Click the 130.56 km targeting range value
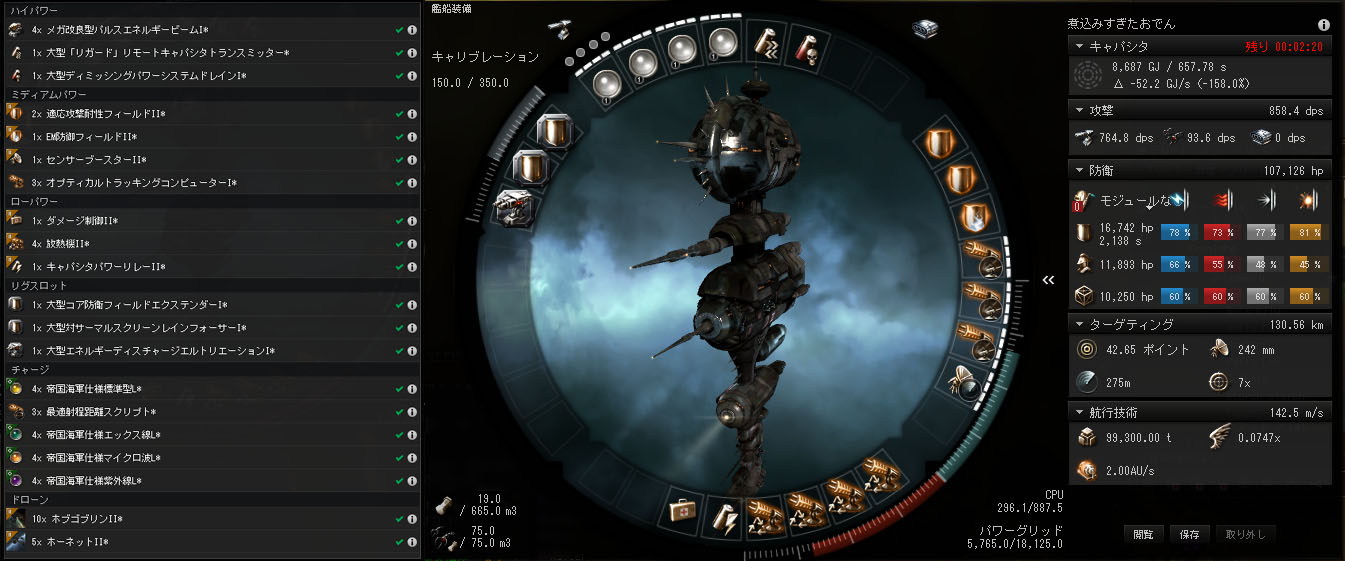1345x561 pixels. 1295,324
